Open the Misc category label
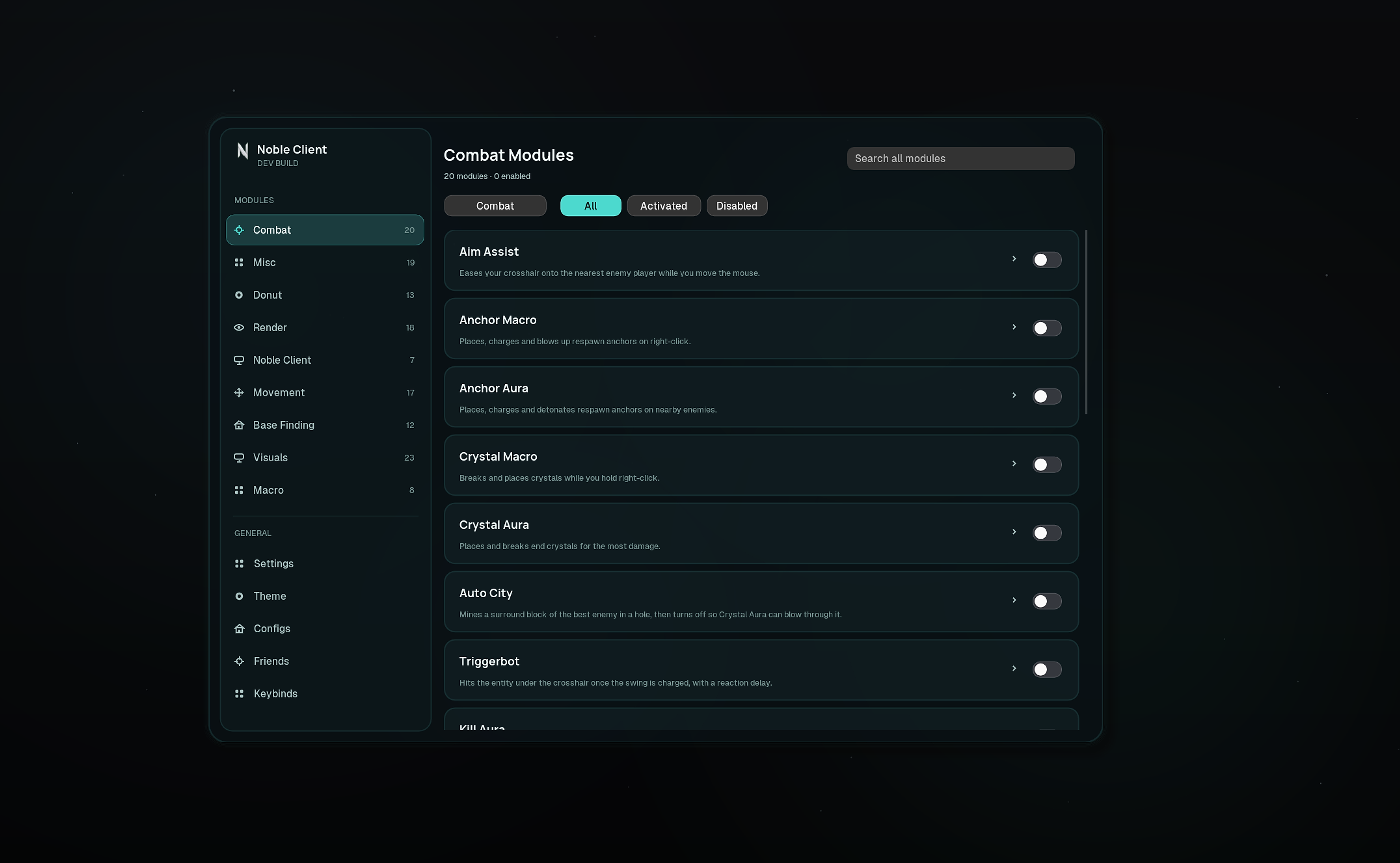Screen dimensions: 1400x863 pos(264,262)
